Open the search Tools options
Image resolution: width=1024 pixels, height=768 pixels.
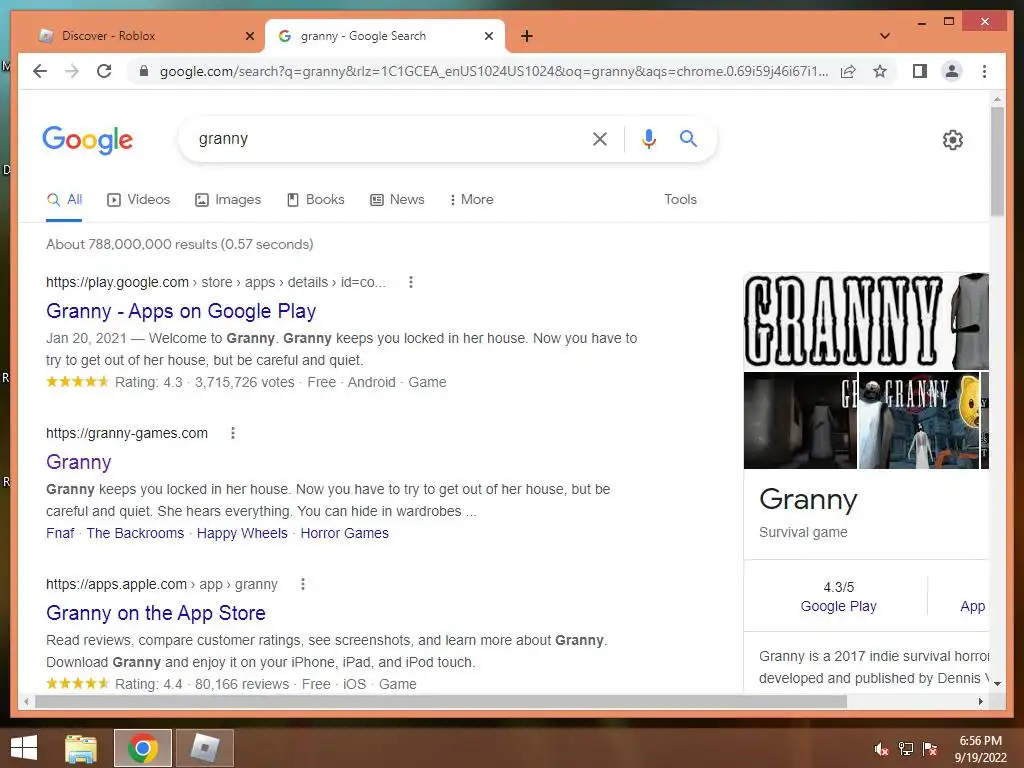pyautogui.click(x=680, y=200)
